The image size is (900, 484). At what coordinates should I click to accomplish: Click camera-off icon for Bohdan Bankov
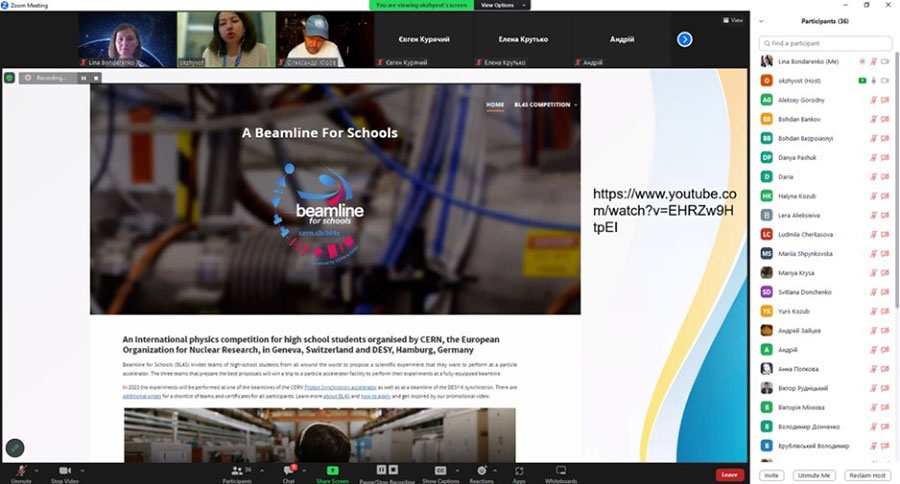click(x=885, y=119)
